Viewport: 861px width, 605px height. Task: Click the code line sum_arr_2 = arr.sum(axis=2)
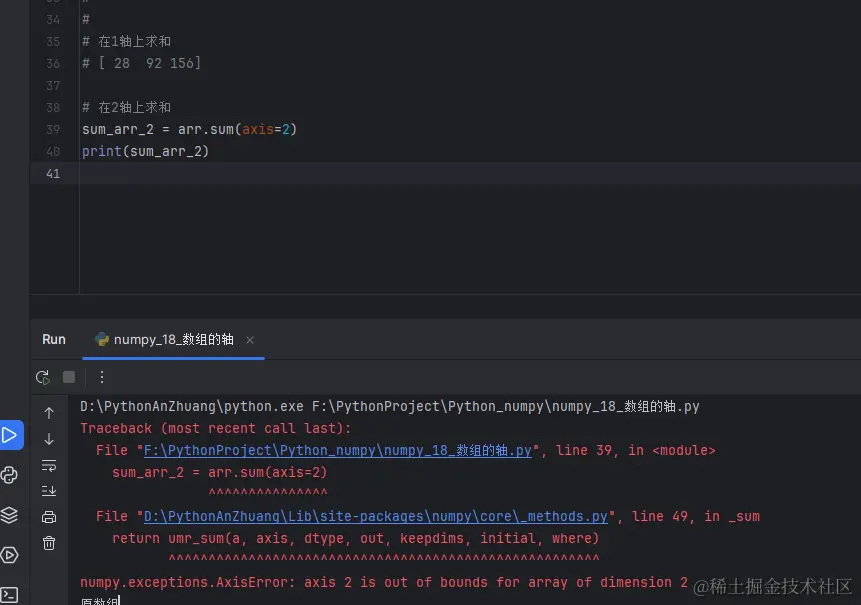pos(189,130)
